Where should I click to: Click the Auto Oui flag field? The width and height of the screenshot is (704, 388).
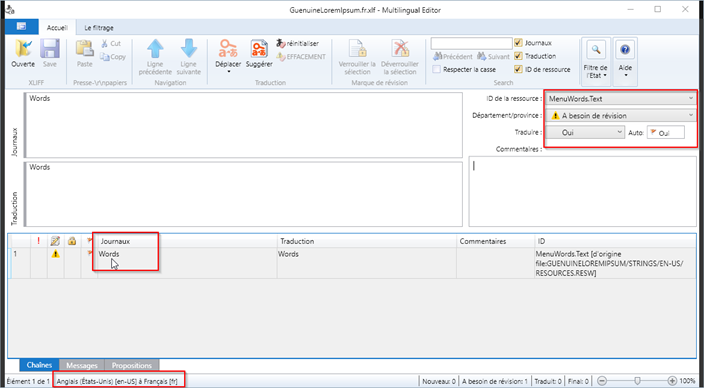tap(666, 133)
